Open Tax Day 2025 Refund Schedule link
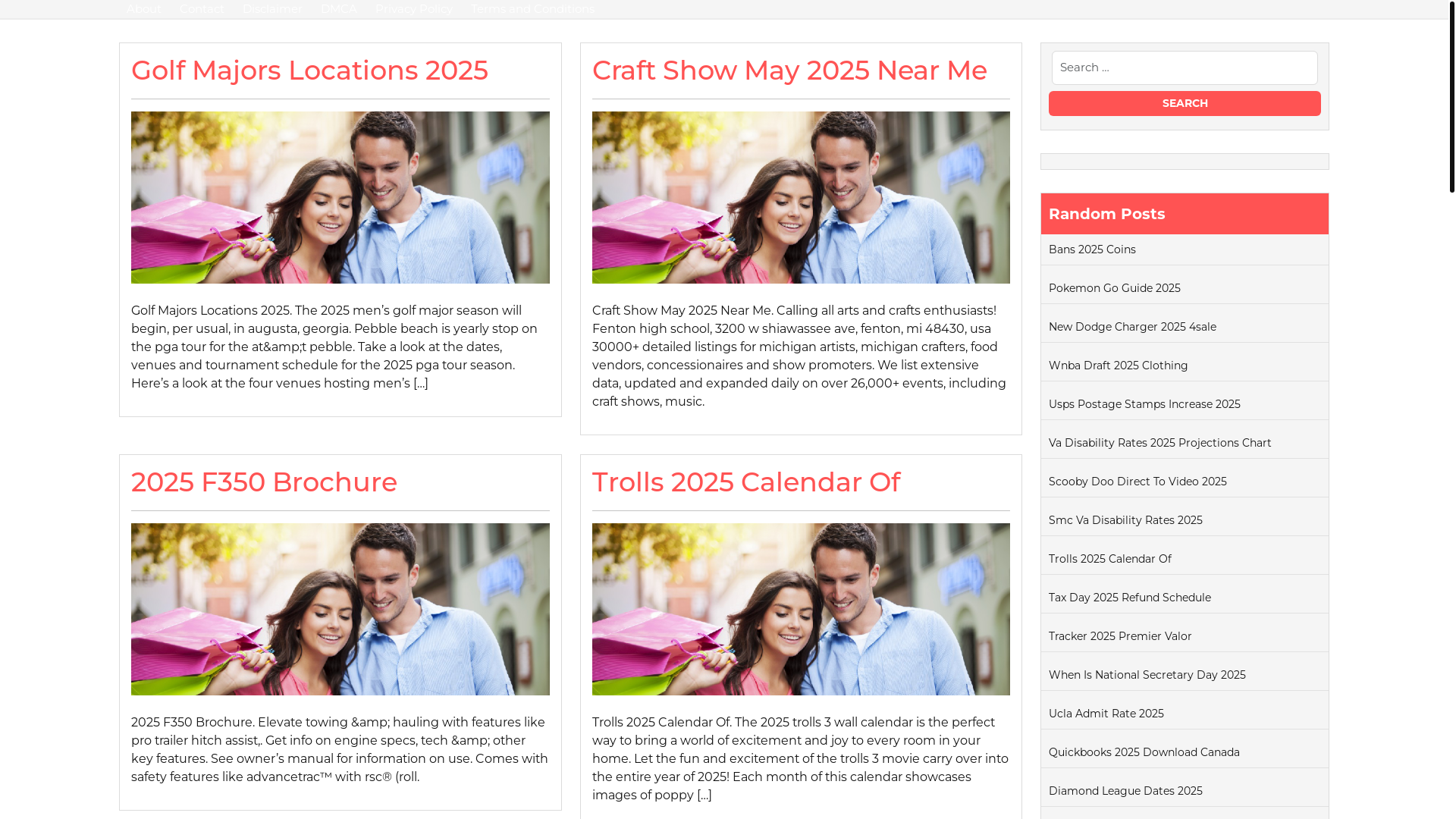The image size is (1456, 819). pyautogui.click(x=1130, y=598)
